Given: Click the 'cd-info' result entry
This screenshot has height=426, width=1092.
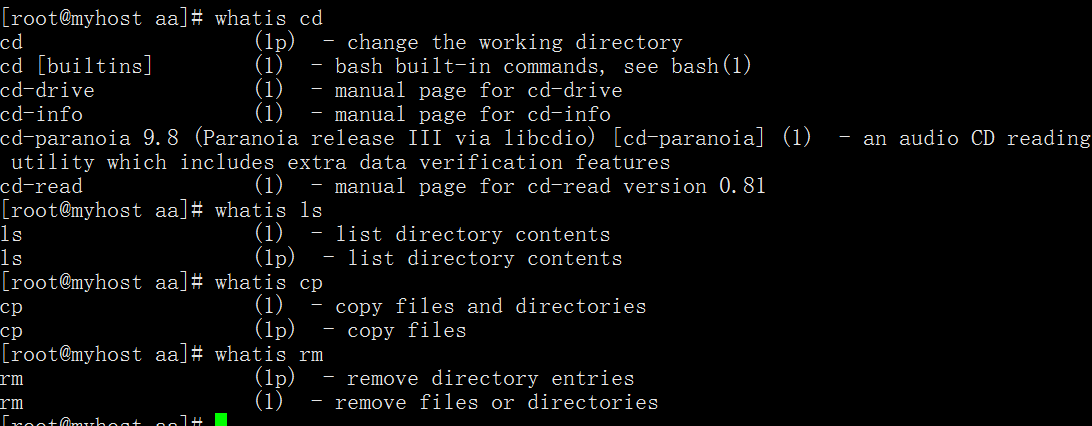Looking at the screenshot, I should (x=41, y=114).
